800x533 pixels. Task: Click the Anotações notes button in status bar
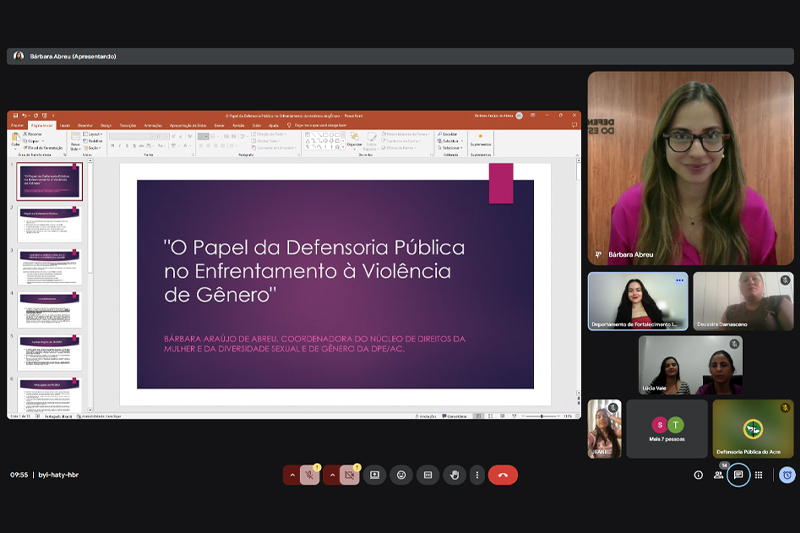tap(426, 416)
